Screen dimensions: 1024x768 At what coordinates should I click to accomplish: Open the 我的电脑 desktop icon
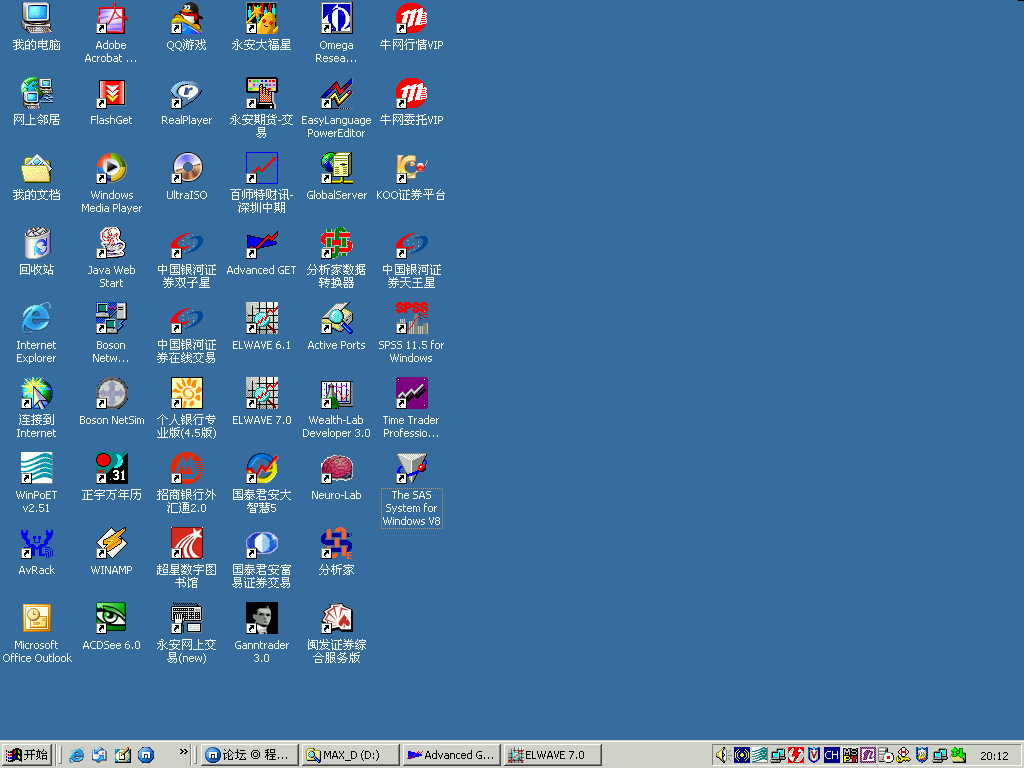click(x=37, y=18)
